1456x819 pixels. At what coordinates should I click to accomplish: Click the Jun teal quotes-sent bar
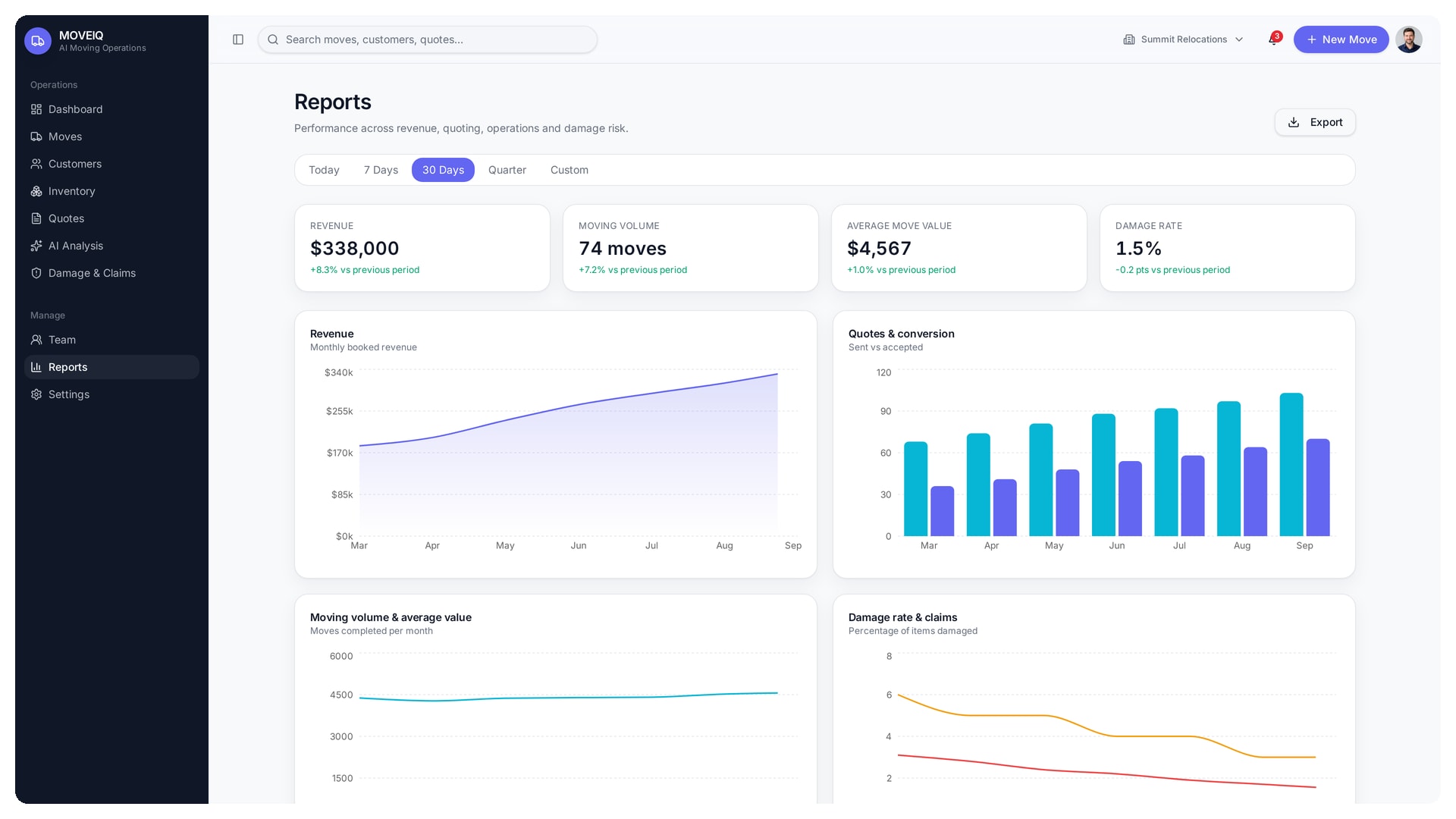[1103, 475]
